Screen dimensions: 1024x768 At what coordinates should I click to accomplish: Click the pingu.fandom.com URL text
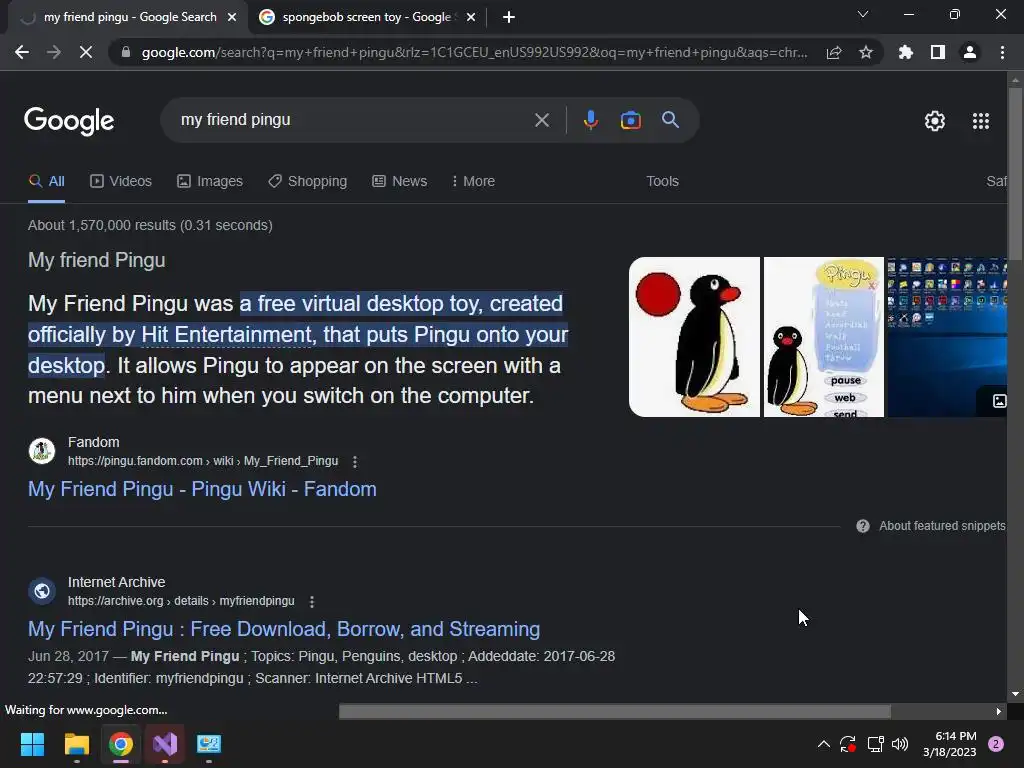tap(203, 461)
